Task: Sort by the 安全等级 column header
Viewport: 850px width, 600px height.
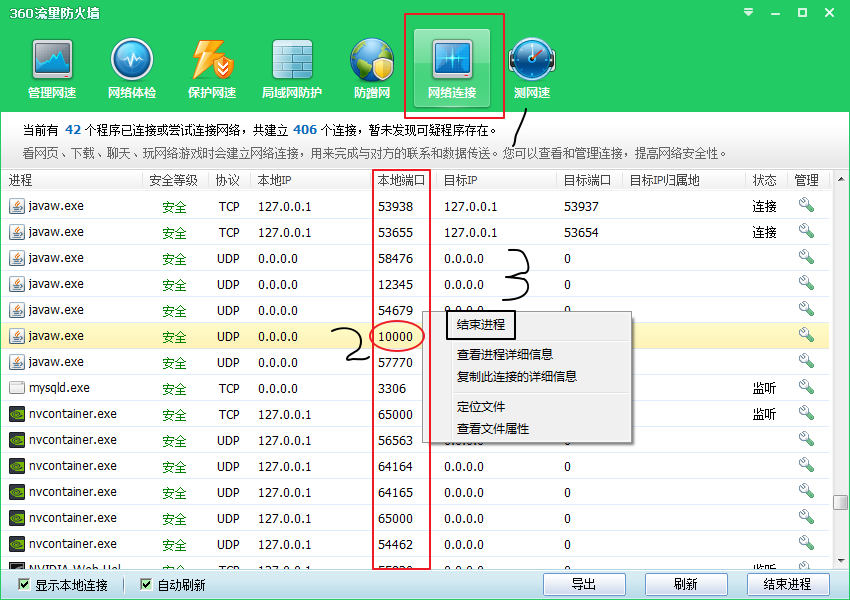Action: [x=175, y=180]
